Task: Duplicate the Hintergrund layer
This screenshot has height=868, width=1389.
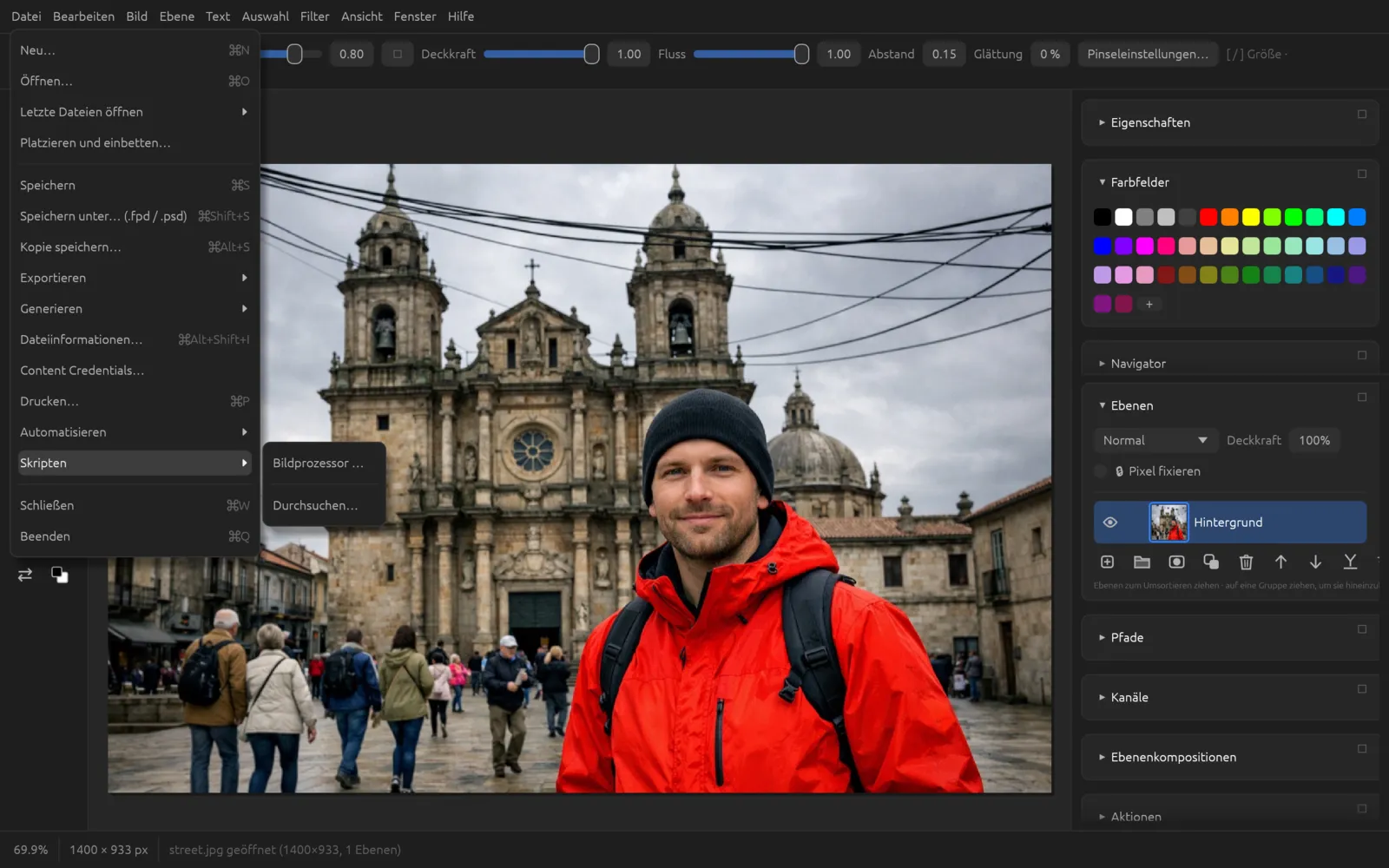Action: [1211, 562]
